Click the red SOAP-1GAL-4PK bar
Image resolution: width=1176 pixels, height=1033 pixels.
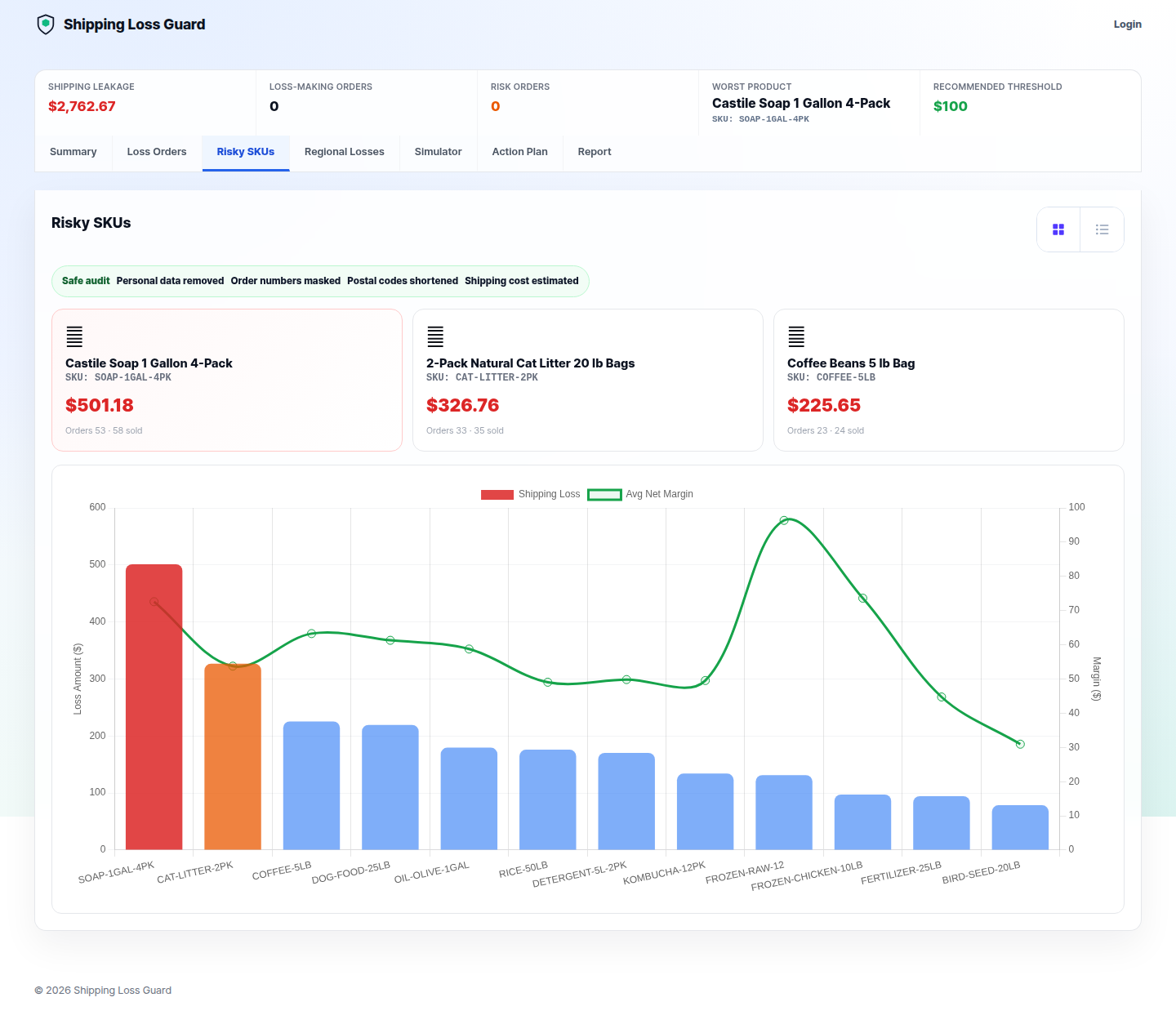pyautogui.click(x=154, y=707)
